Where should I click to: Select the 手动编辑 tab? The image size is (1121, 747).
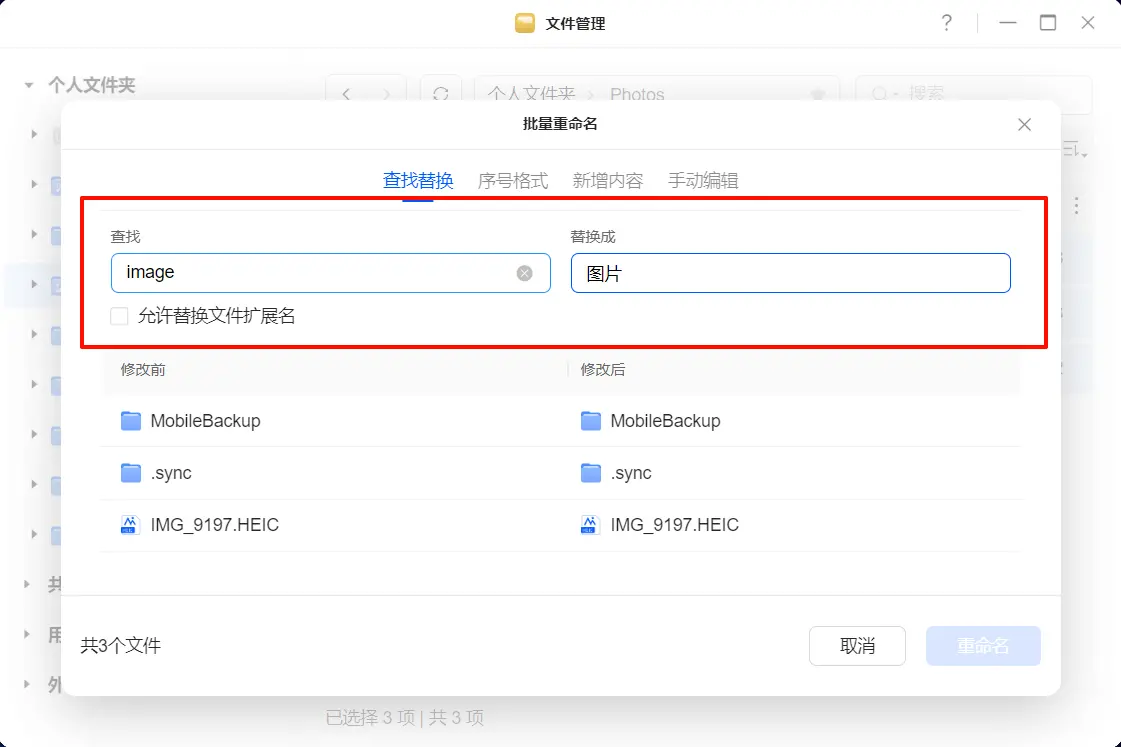pos(703,181)
